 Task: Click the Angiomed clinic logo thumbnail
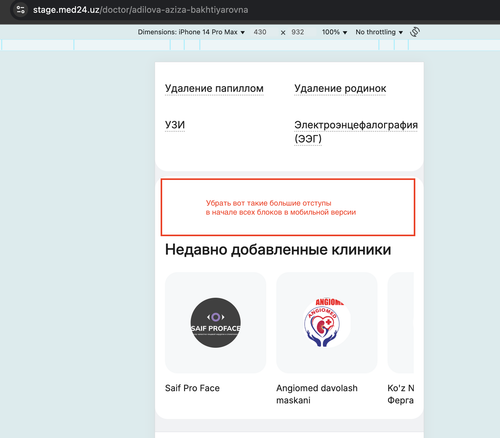coord(327,322)
